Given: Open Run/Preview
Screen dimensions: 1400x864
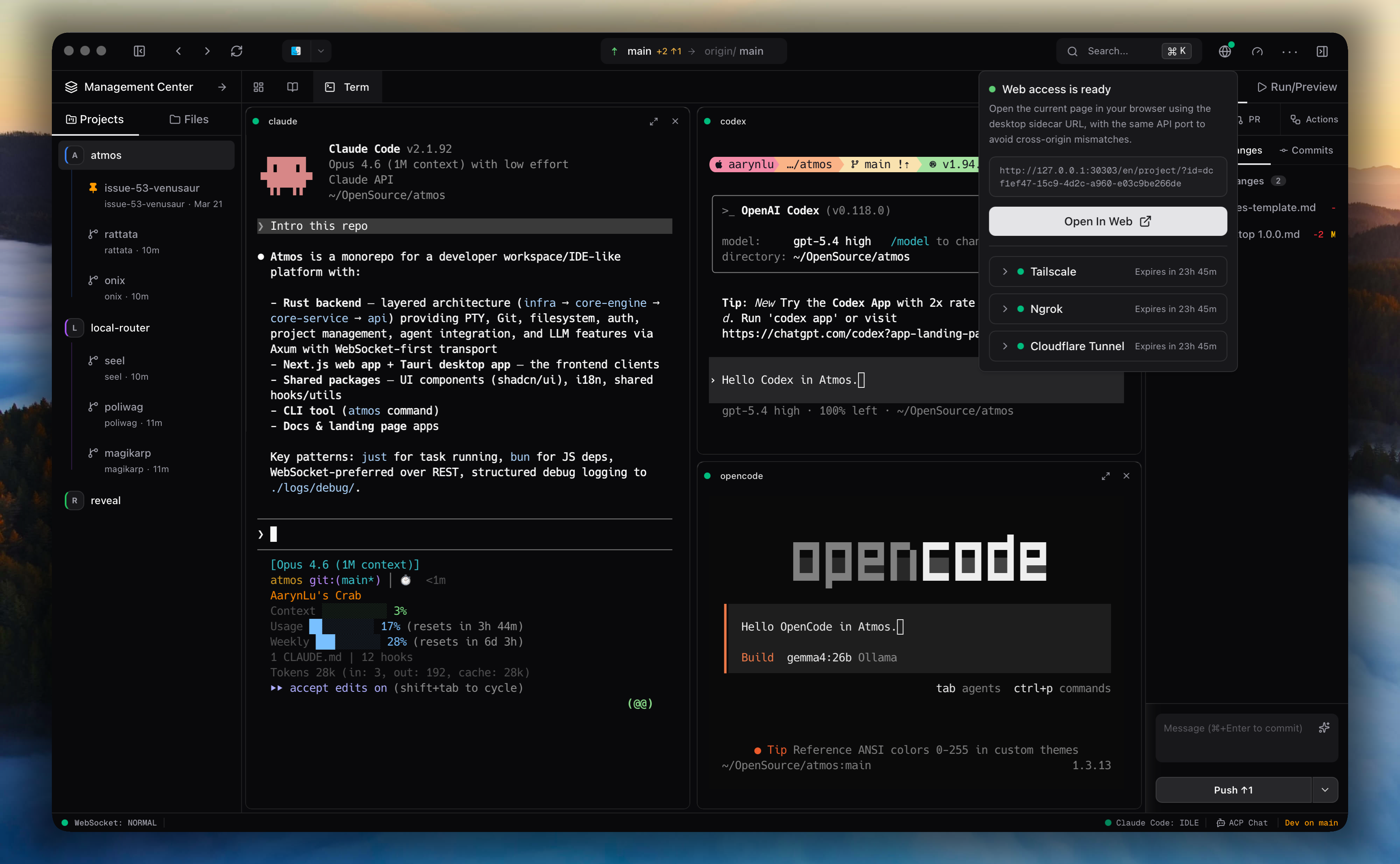Looking at the screenshot, I should 1297,87.
